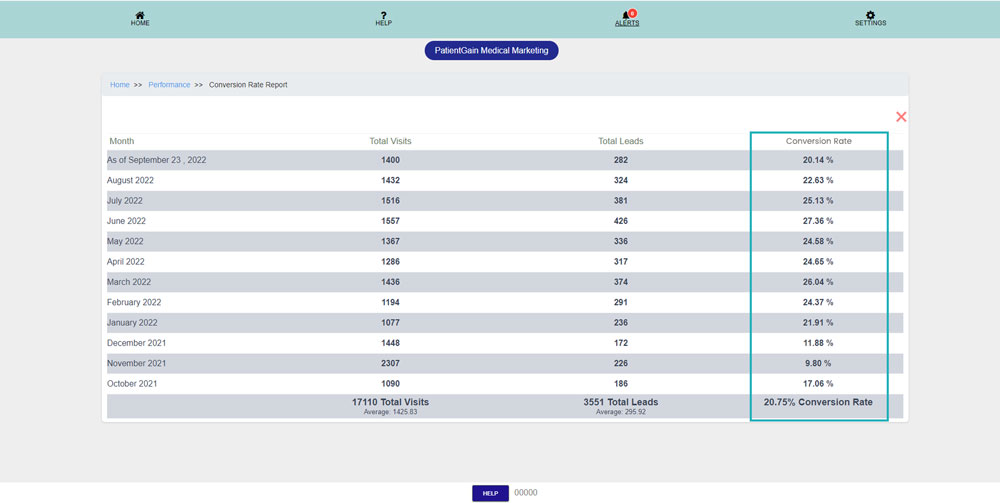Click the 1400 total visits value
The height and width of the screenshot is (503, 1000).
point(390,160)
